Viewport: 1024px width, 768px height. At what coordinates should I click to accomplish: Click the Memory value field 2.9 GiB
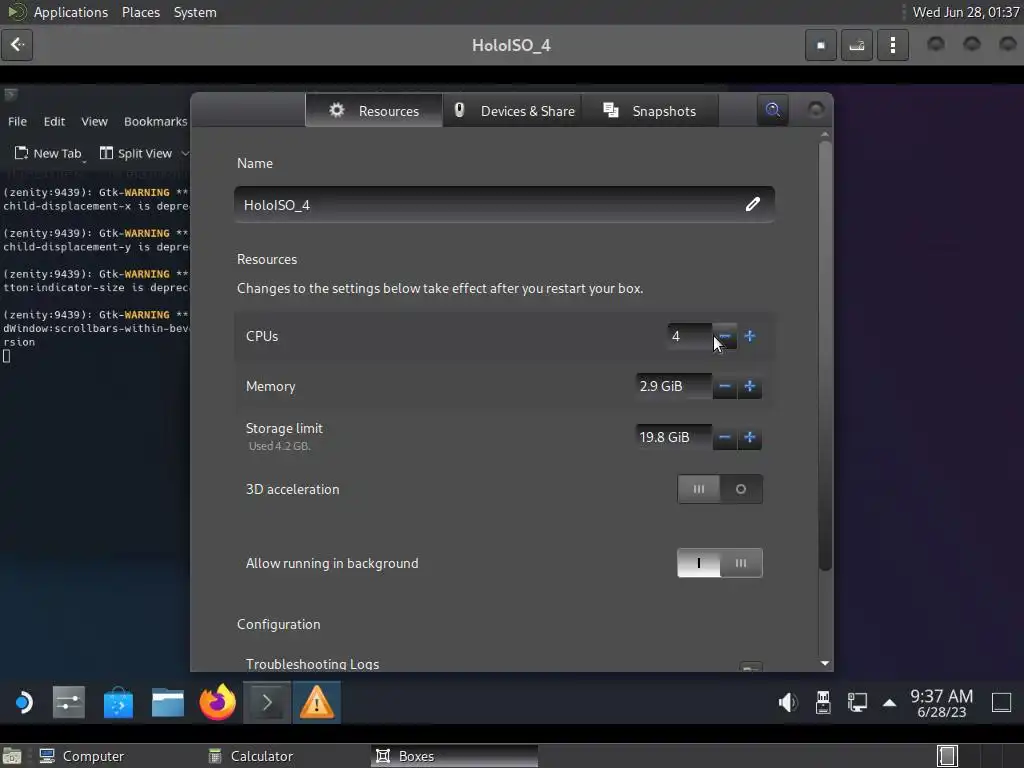[674, 386]
